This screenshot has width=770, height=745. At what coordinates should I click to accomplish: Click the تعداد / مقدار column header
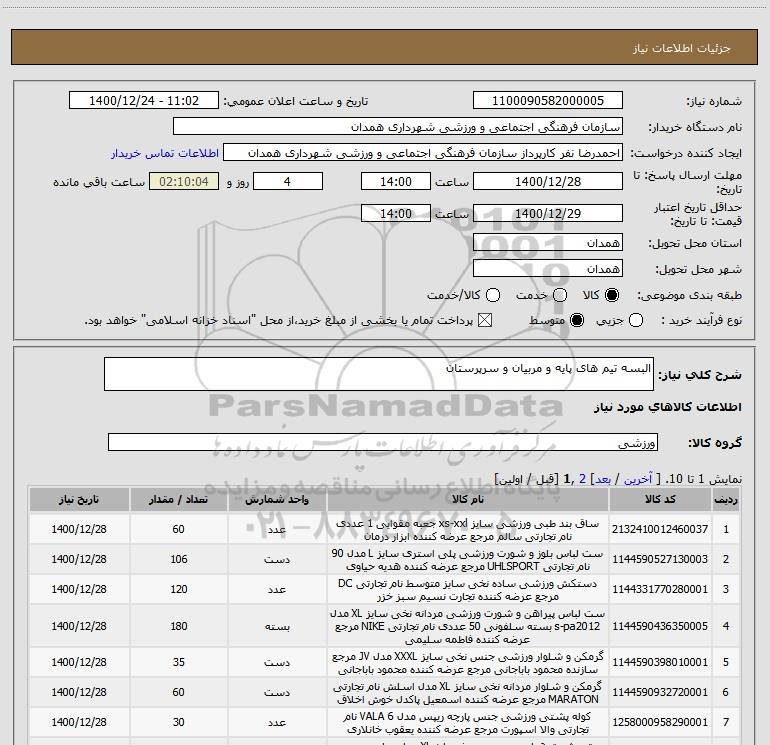(178, 499)
